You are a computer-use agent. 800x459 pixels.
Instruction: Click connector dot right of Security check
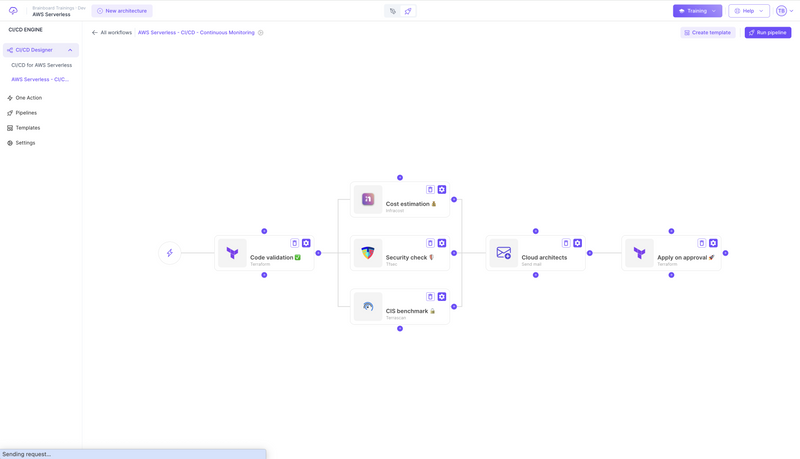(454, 253)
